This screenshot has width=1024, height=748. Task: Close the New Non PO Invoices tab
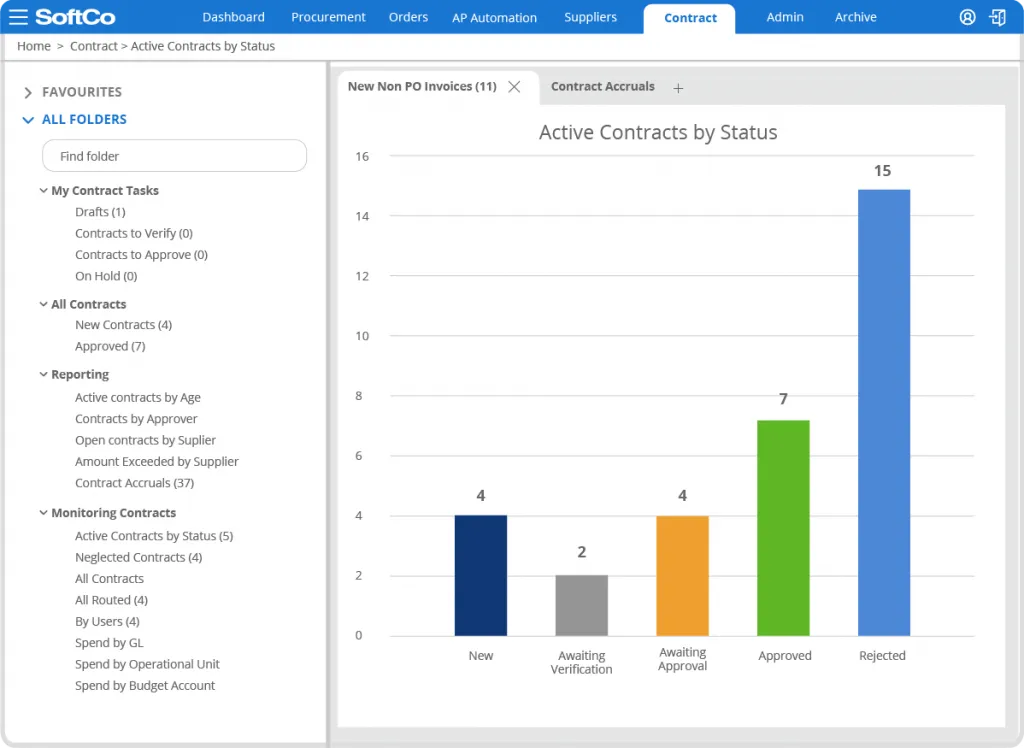(514, 87)
